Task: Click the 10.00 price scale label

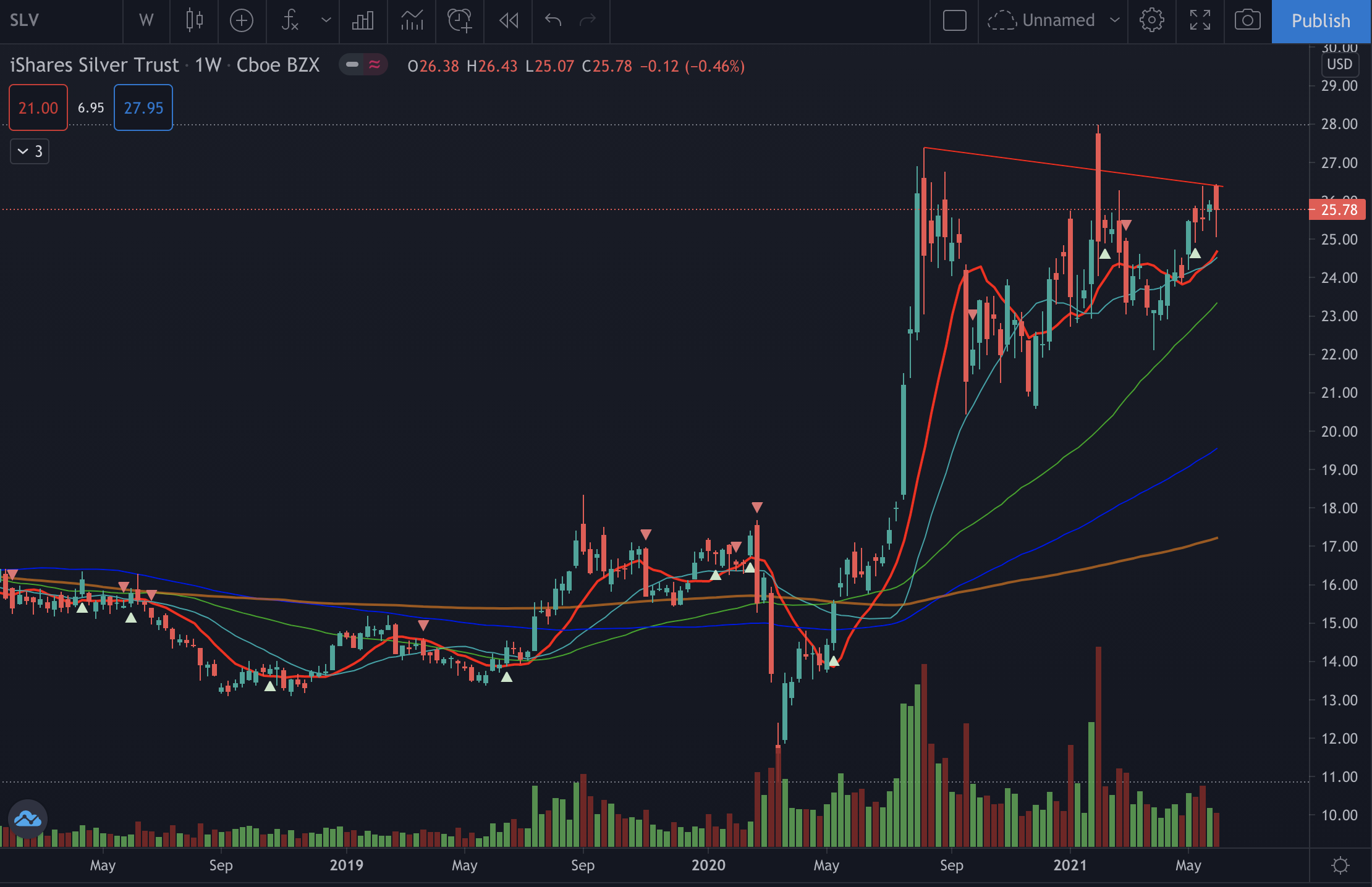Action: 1339,815
